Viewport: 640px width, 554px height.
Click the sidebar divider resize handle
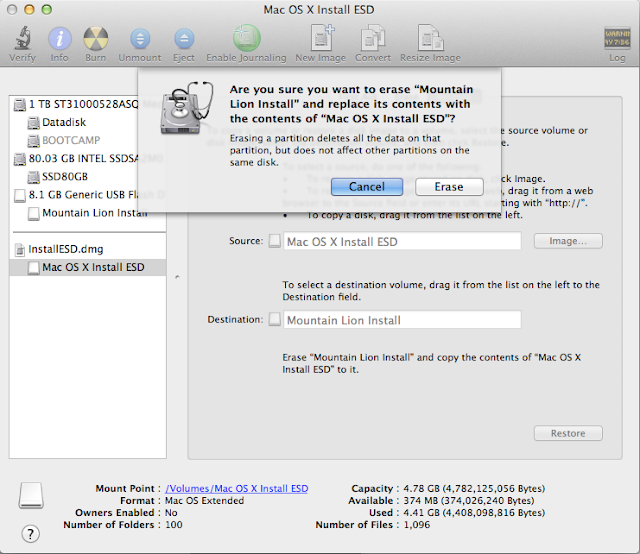[x=177, y=277]
